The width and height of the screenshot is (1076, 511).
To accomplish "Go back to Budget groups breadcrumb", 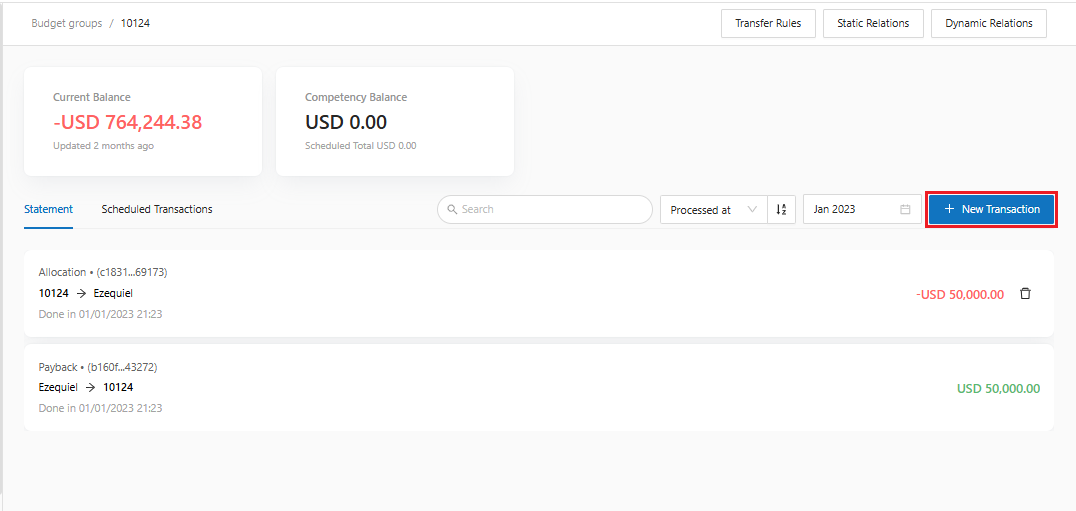I will [x=66, y=23].
